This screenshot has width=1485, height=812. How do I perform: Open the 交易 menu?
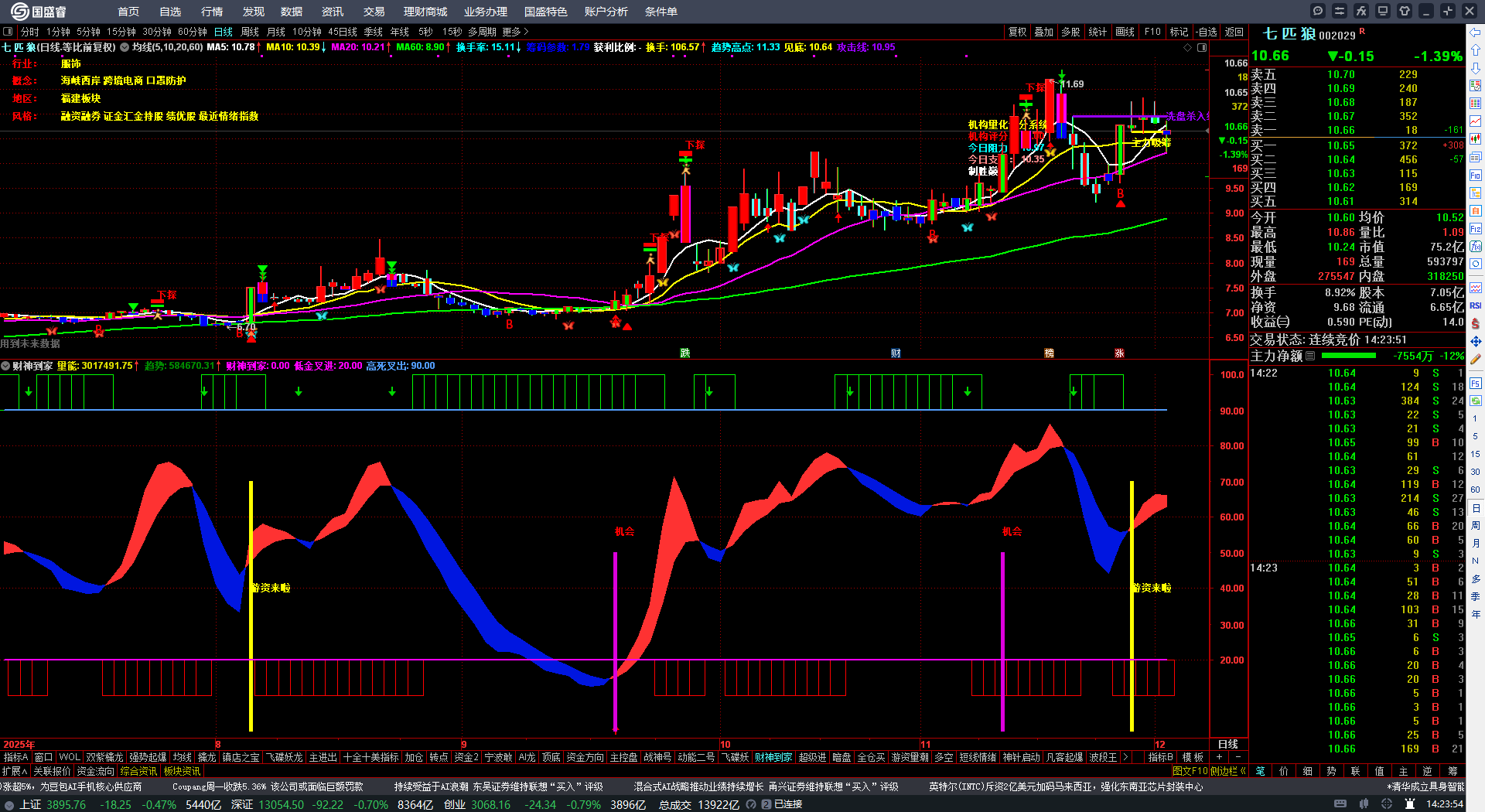[x=374, y=12]
